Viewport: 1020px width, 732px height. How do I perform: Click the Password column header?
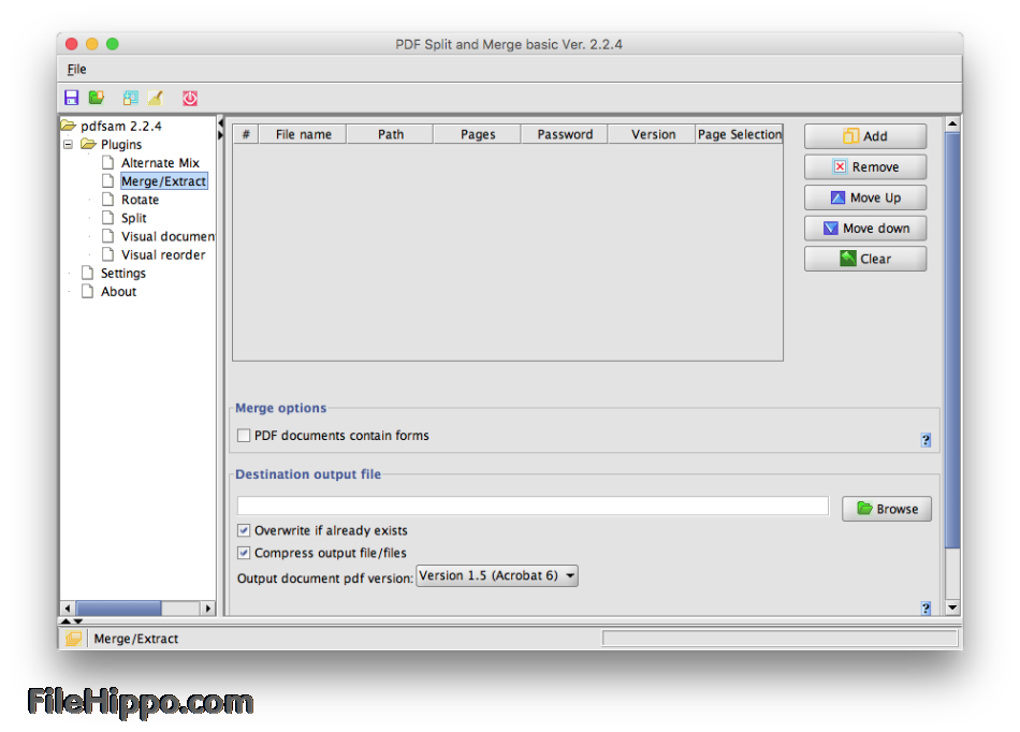(x=565, y=134)
